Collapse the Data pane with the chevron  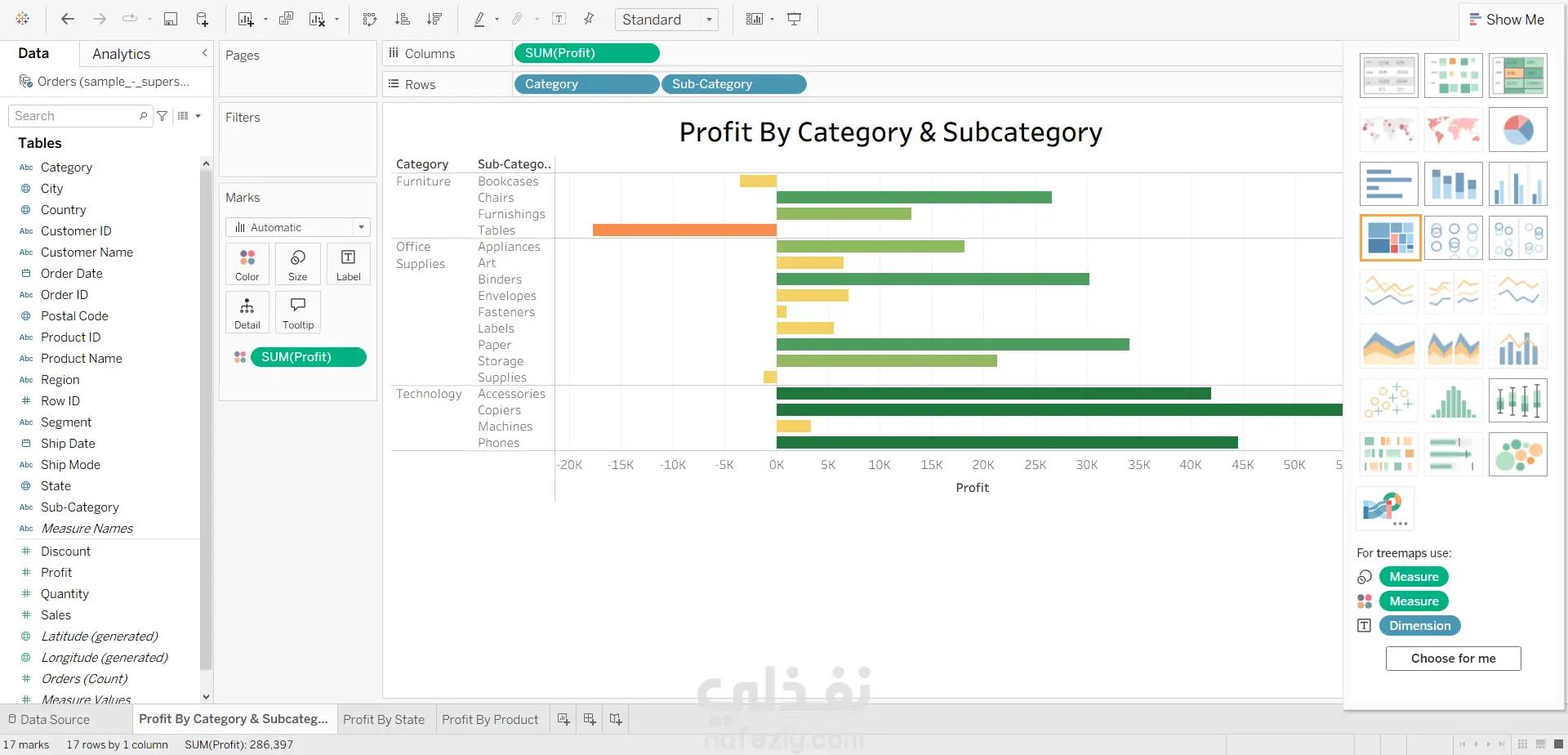point(205,53)
